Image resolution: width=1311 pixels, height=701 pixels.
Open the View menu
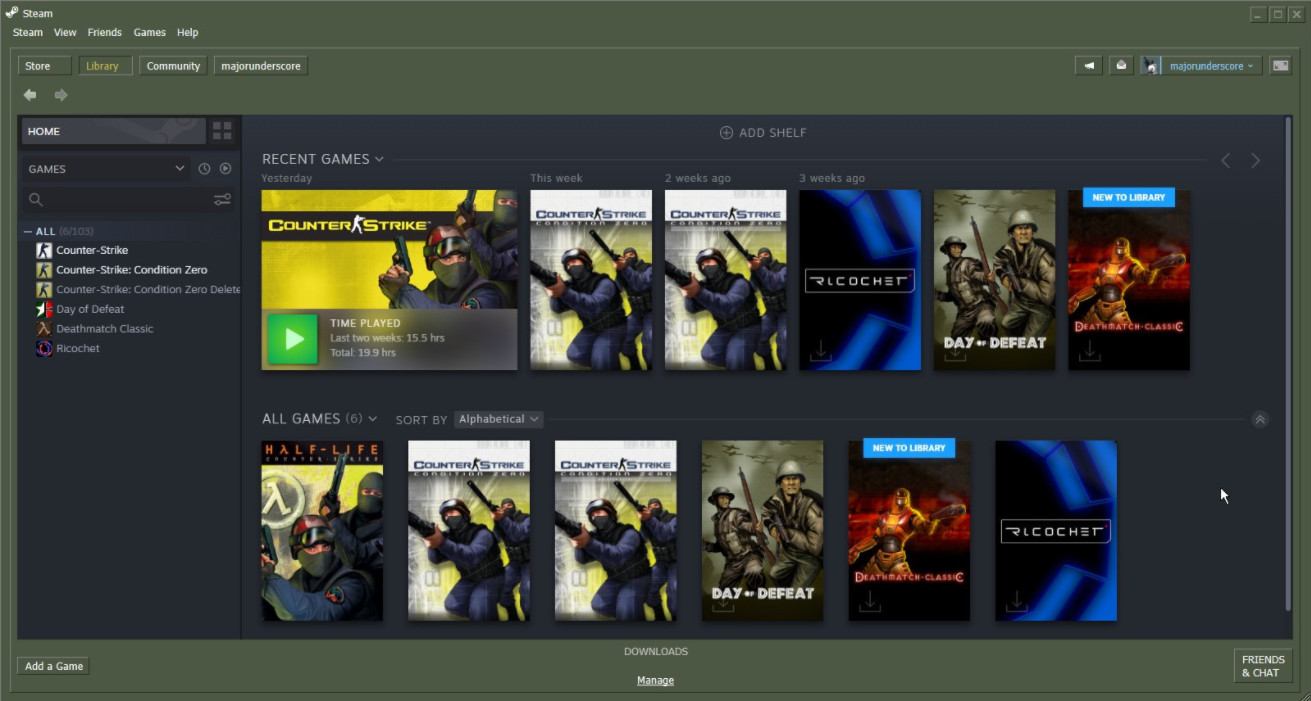65,32
